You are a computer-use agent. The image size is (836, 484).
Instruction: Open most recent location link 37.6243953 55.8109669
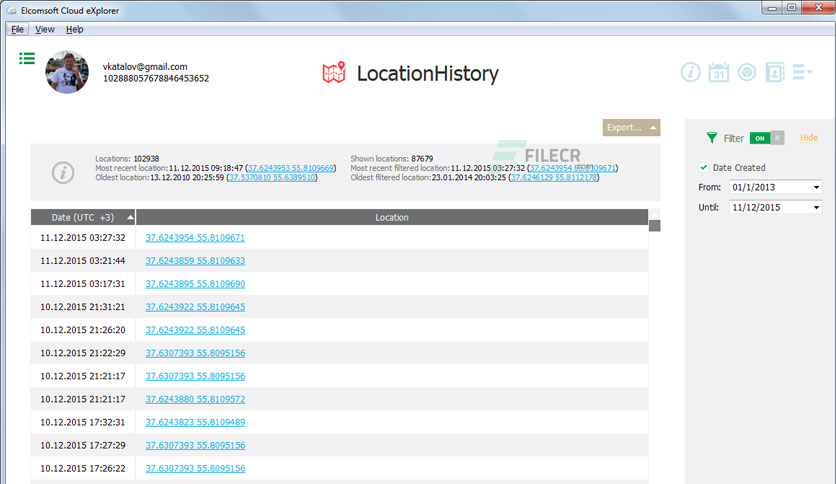[291, 168]
